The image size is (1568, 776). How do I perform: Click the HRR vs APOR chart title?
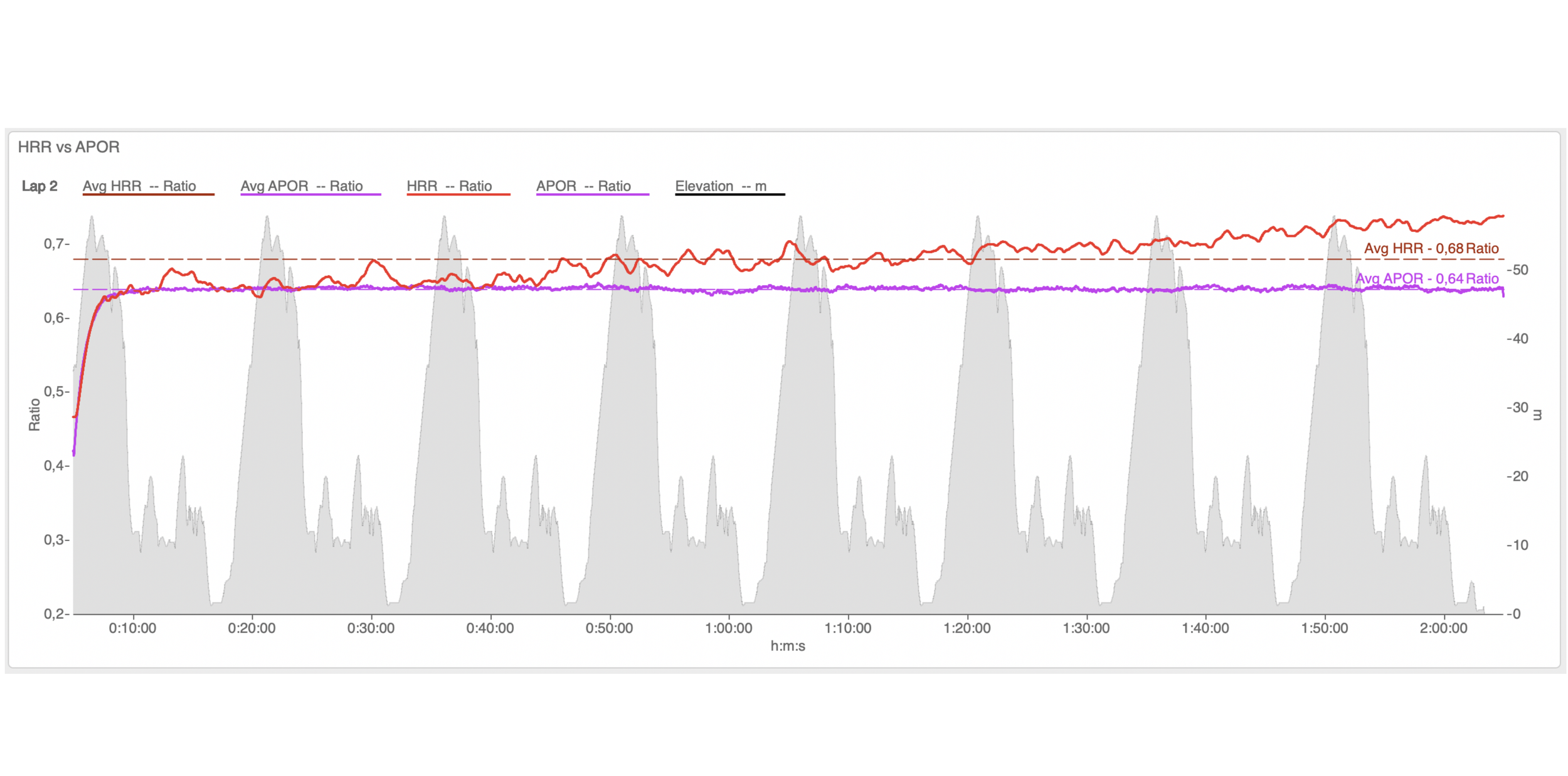coord(68,147)
